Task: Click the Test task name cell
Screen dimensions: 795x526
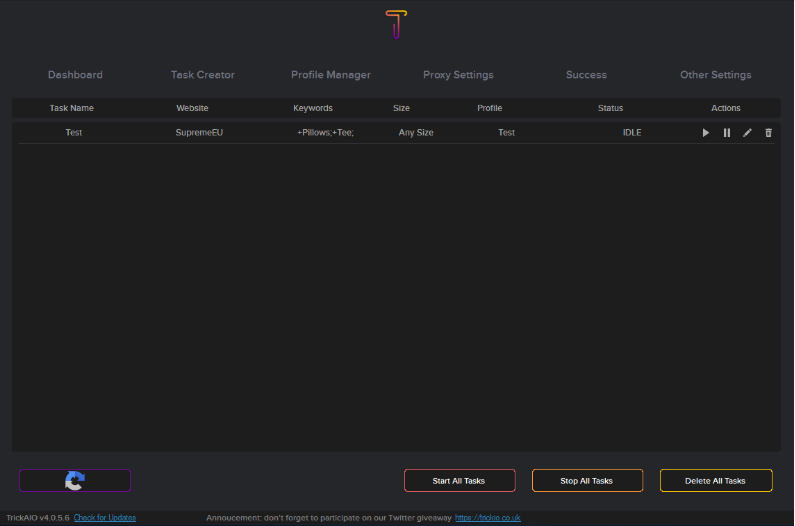Action: (74, 132)
